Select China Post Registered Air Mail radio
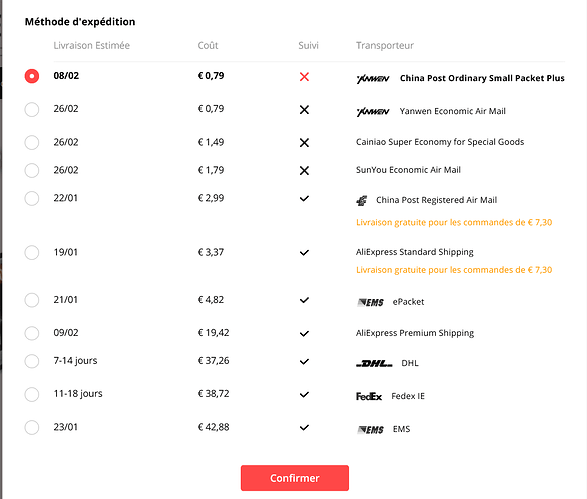The image size is (587, 499). pos(32,198)
